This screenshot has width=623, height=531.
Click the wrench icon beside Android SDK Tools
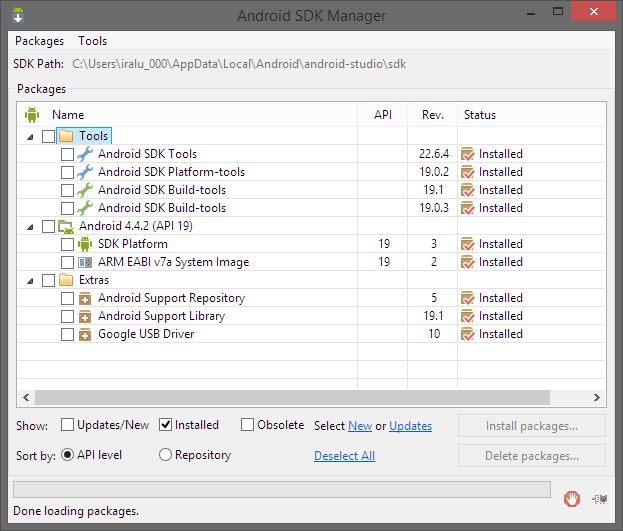point(85,154)
